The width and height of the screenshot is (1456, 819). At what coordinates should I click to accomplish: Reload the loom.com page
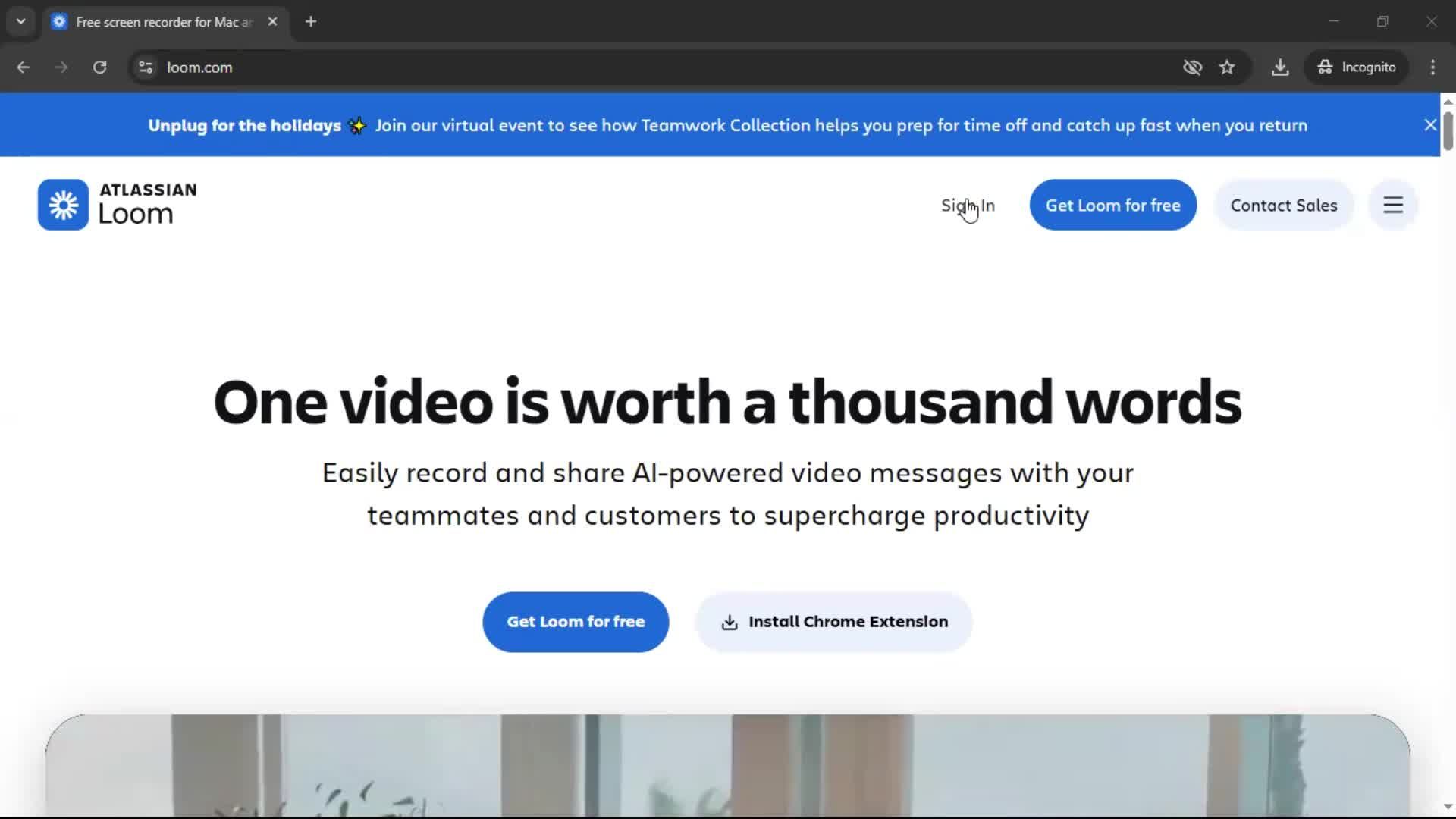tap(99, 67)
